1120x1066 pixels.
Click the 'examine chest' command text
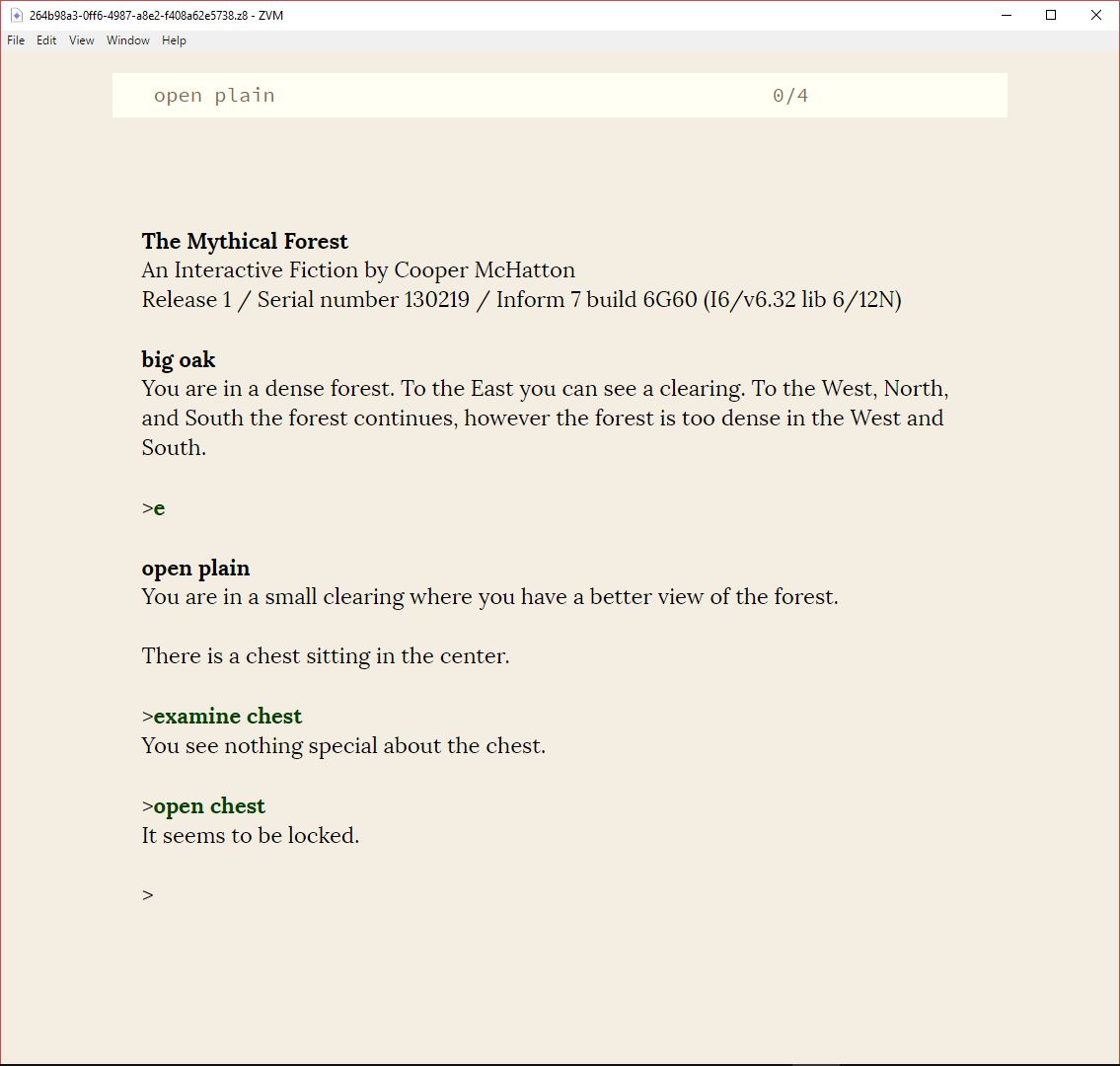point(227,717)
